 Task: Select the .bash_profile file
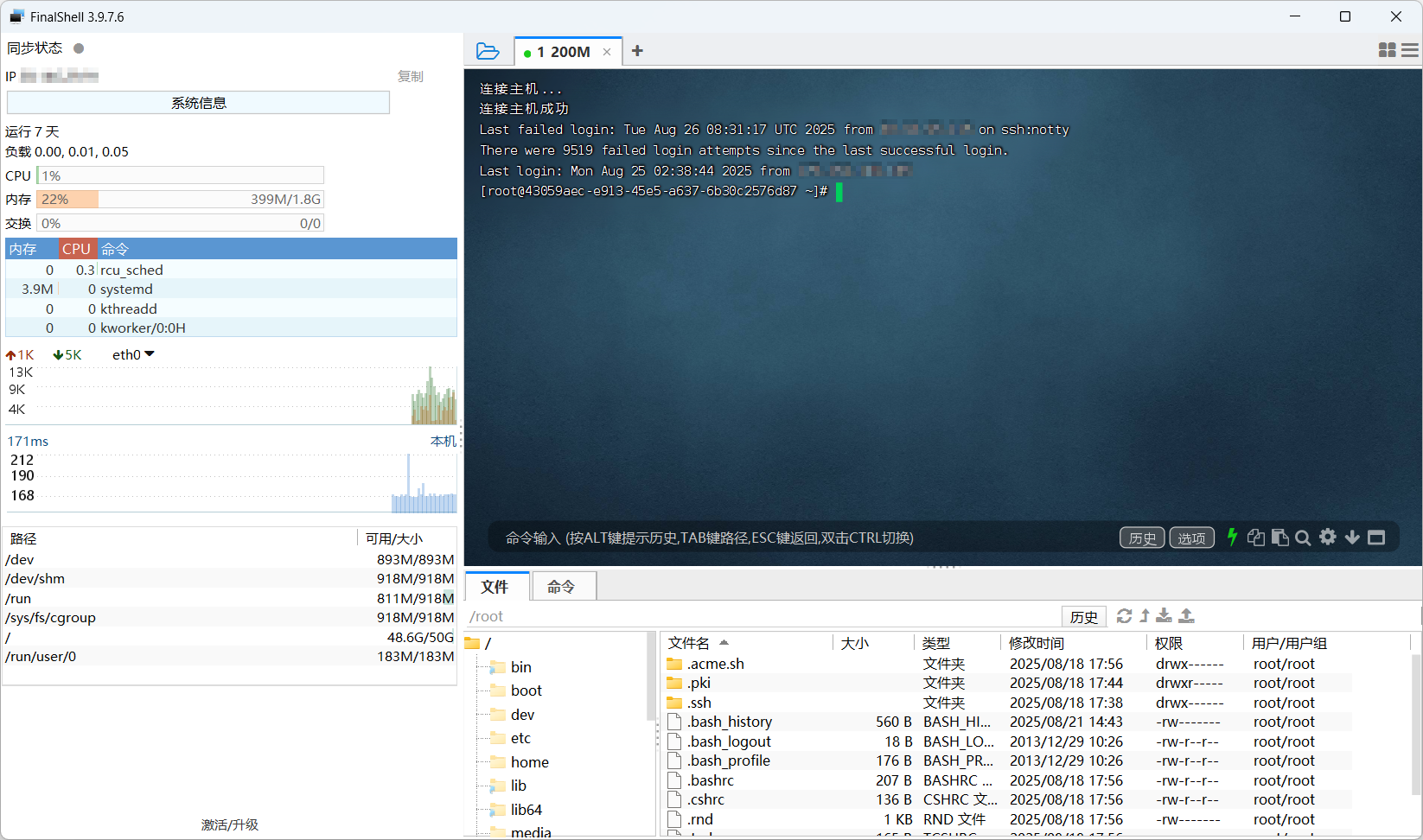pos(729,760)
